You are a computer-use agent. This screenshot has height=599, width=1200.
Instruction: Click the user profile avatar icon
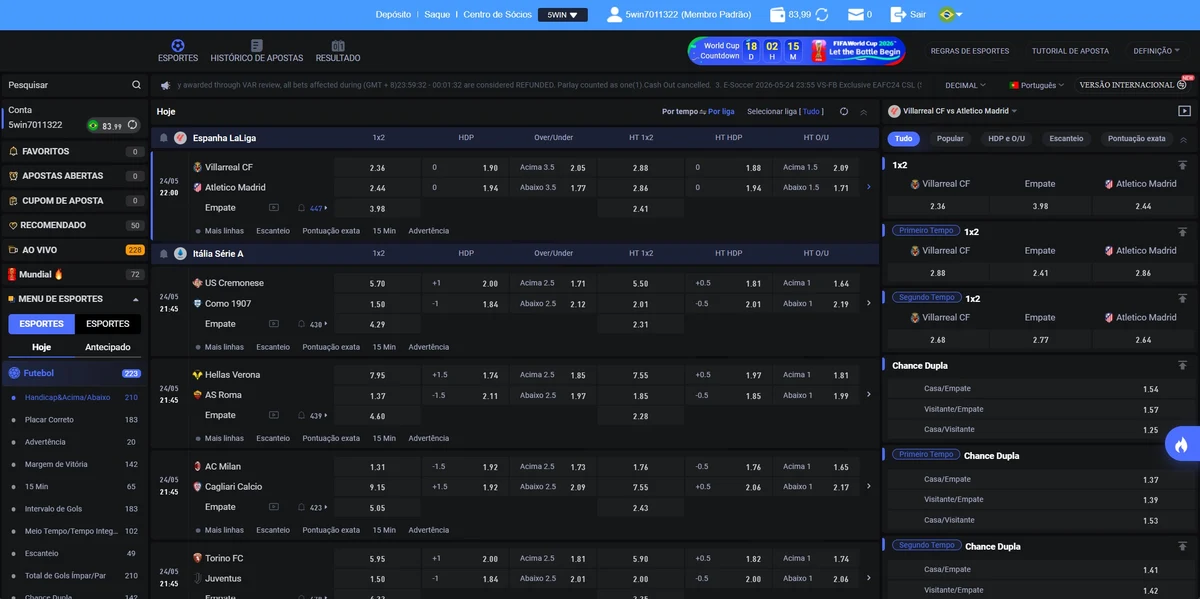pos(614,15)
